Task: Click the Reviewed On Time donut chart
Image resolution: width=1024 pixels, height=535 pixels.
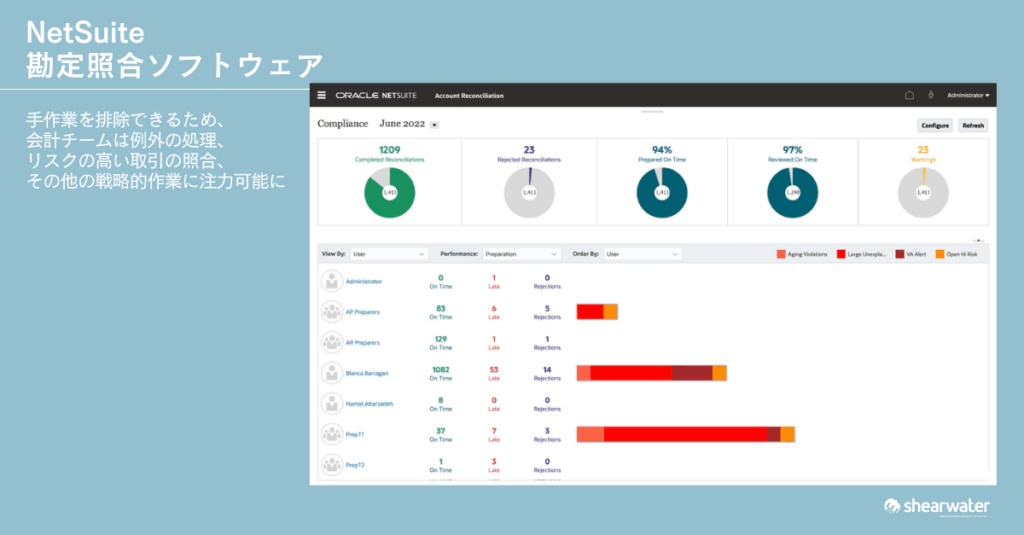Action: coord(792,193)
